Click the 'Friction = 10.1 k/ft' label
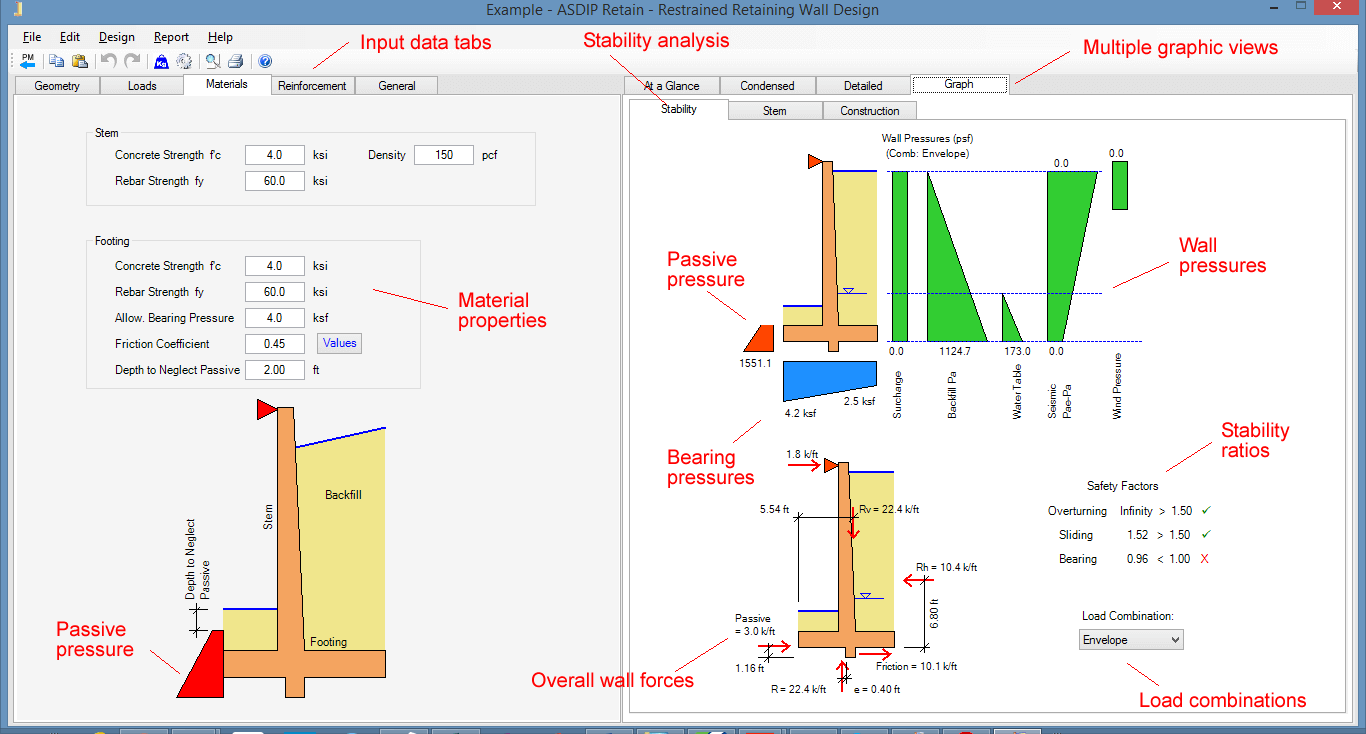Image resolution: width=1366 pixels, height=734 pixels. [x=916, y=666]
